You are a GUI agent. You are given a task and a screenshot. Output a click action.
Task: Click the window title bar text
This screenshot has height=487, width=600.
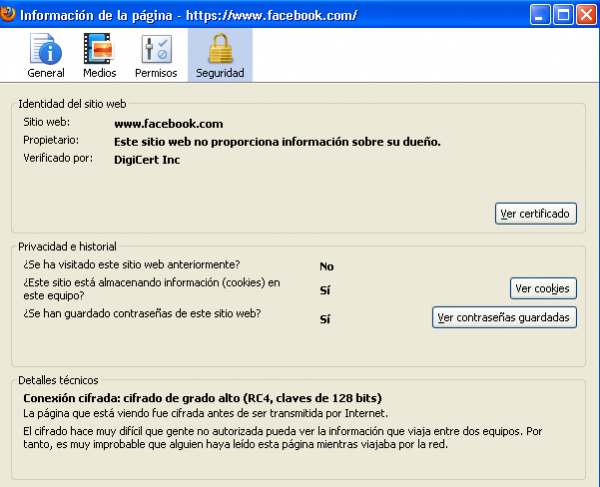(x=188, y=15)
